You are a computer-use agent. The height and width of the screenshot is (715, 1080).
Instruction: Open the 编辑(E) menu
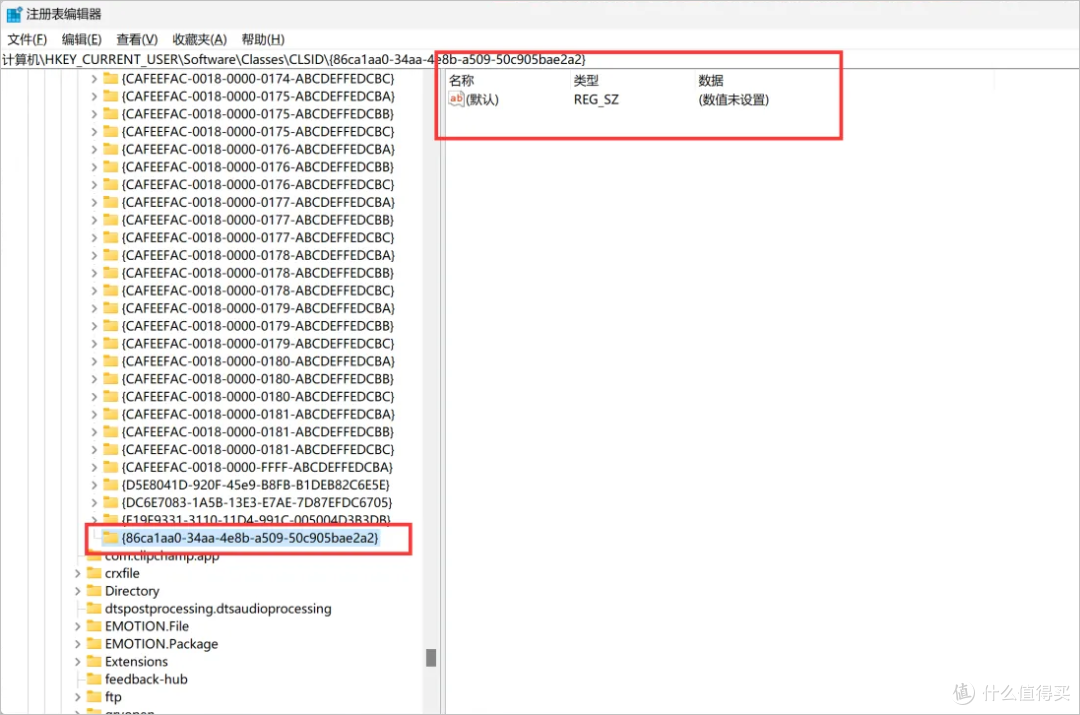tap(81, 39)
